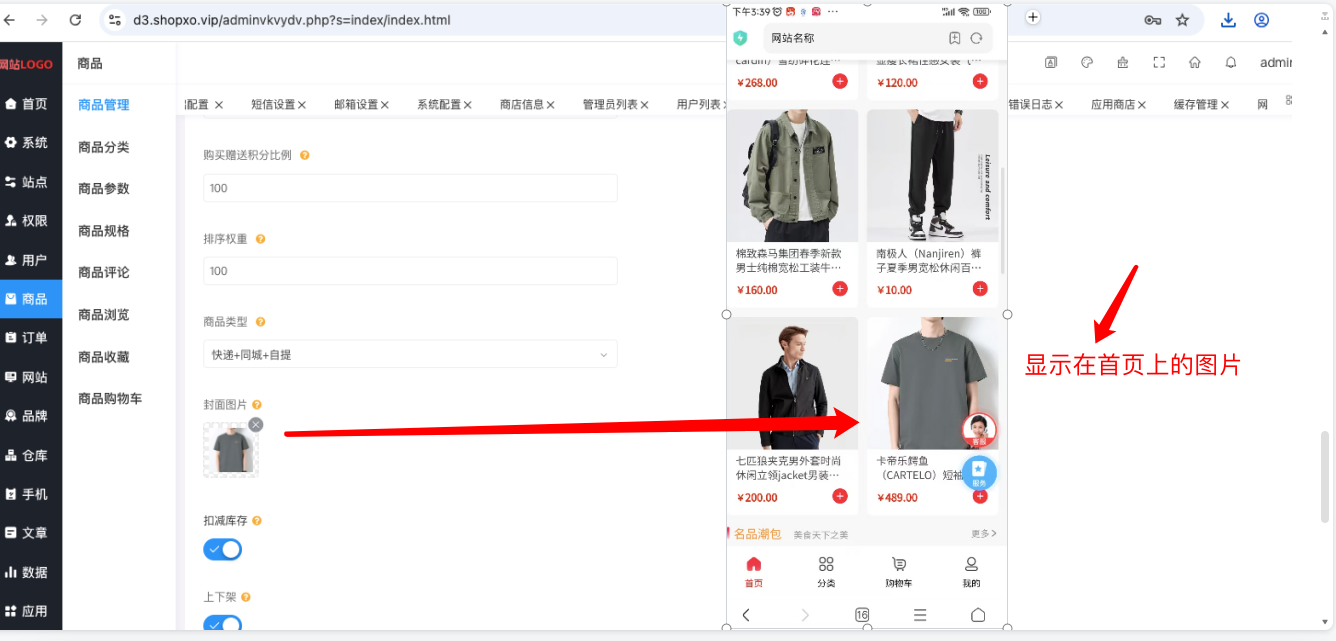Open the theme palette icon in admin header
Screen dimensions: 1336x641
click(x=1087, y=62)
